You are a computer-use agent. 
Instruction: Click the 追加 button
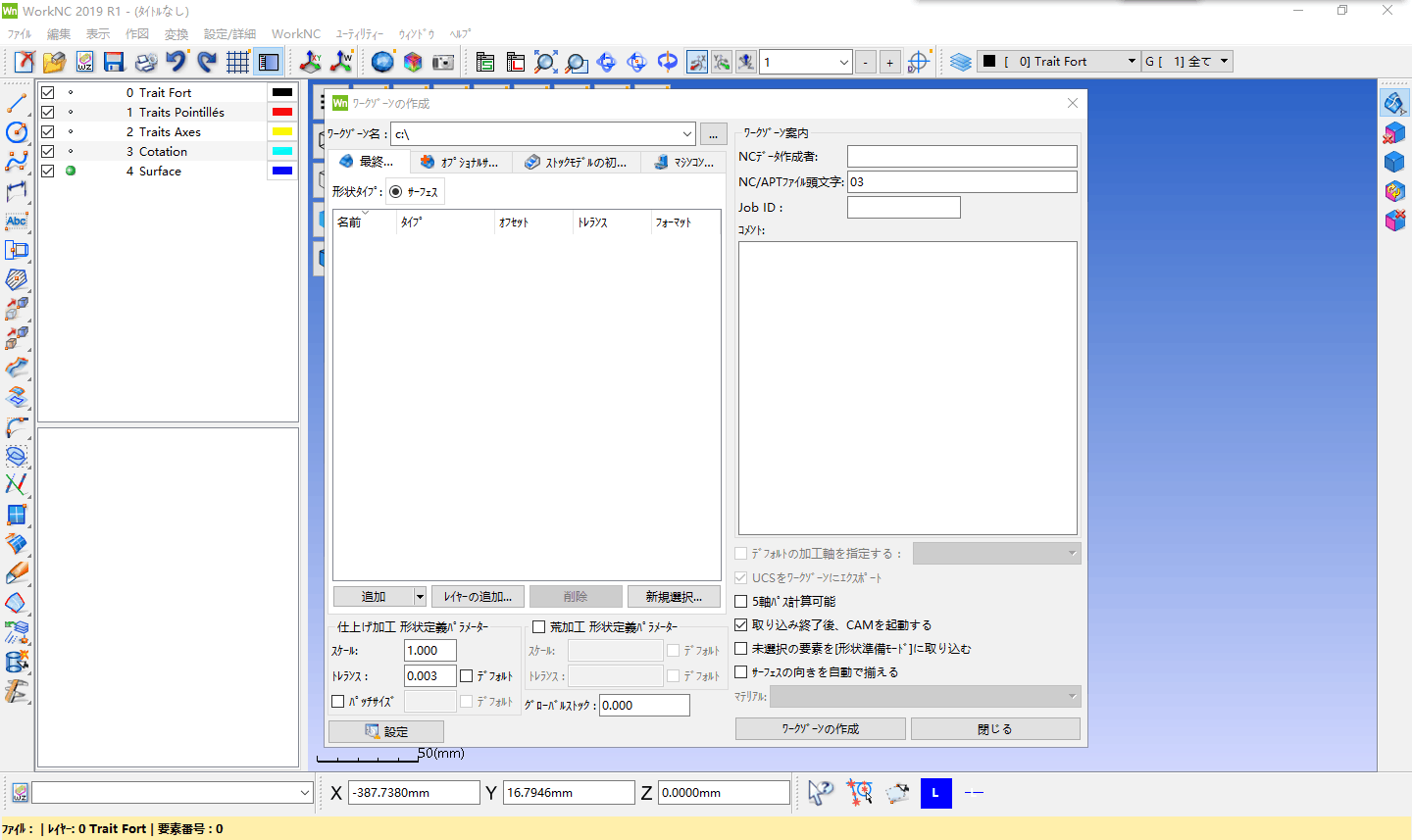tap(374, 597)
